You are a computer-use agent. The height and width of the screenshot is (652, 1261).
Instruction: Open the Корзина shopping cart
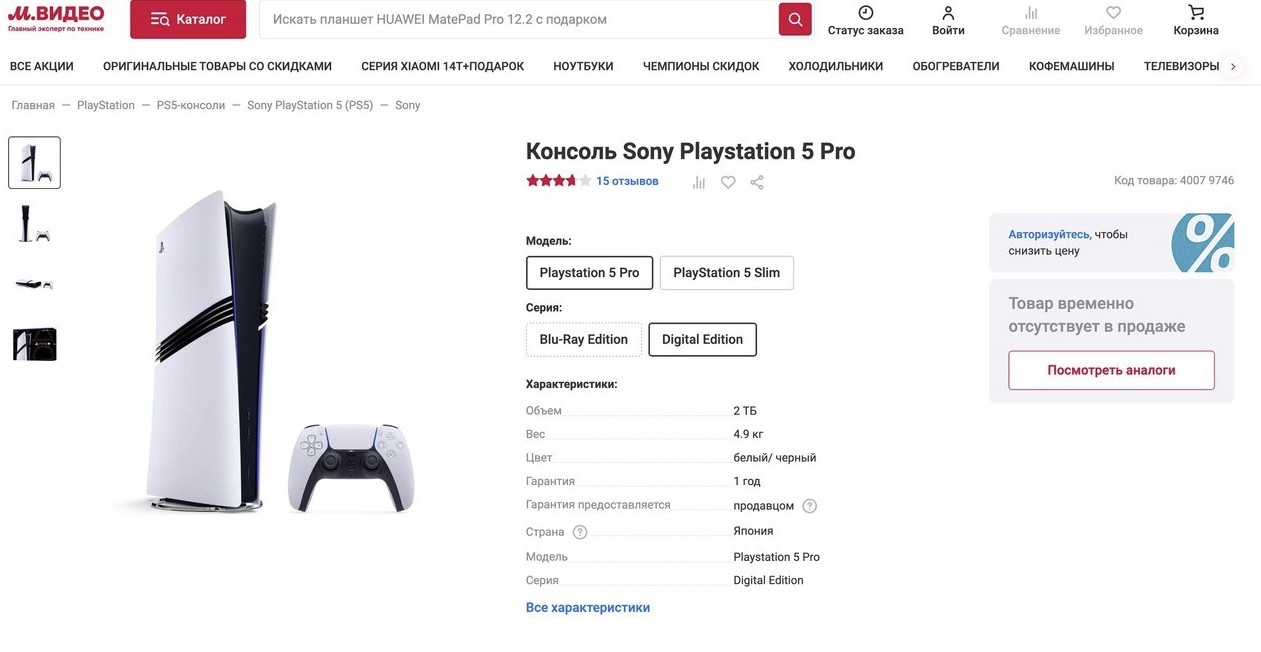point(1196,13)
